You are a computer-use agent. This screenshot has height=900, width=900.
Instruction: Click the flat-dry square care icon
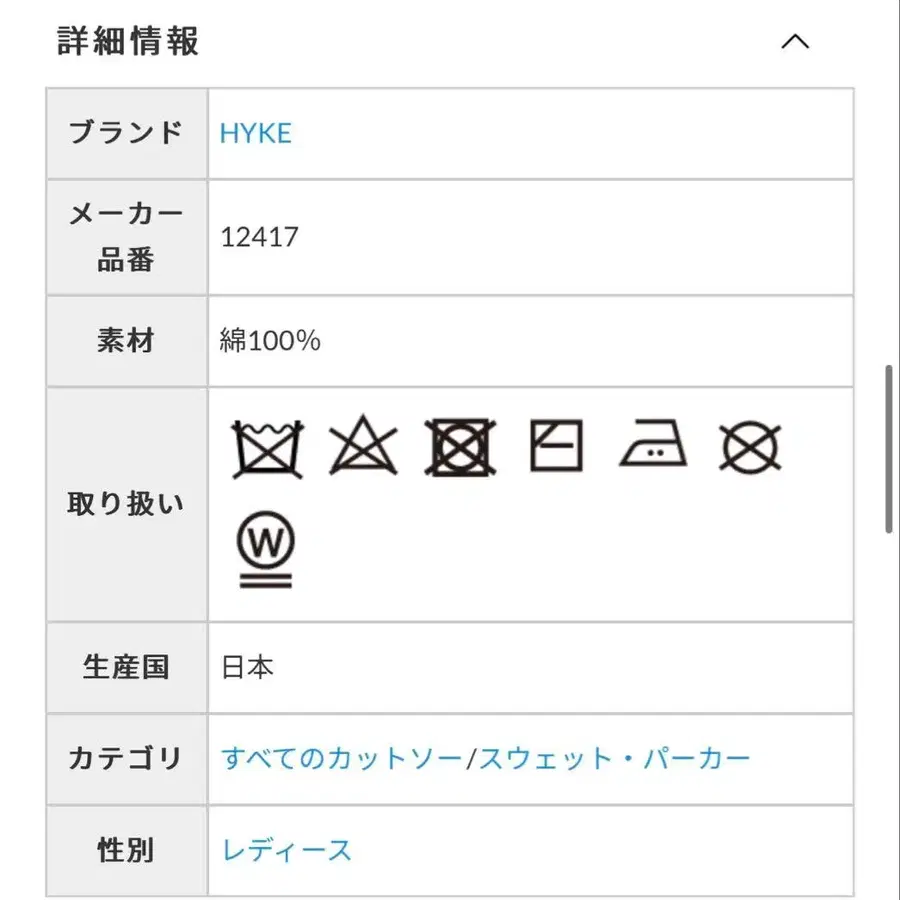pos(556,446)
